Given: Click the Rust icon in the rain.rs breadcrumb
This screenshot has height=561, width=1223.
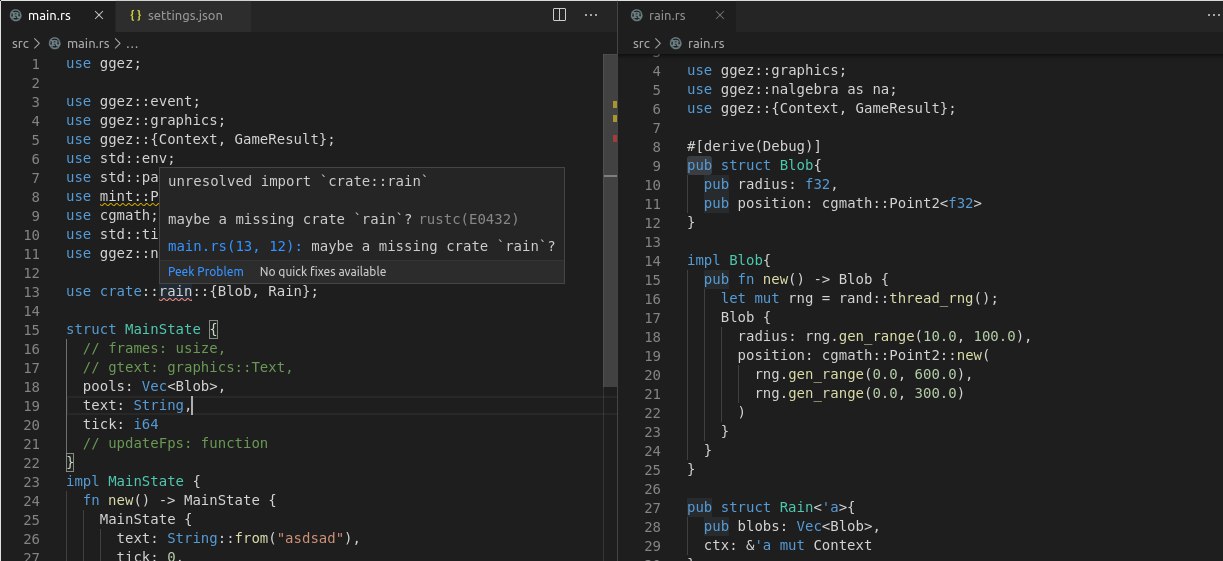Looking at the screenshot, I should click(675, 44).
